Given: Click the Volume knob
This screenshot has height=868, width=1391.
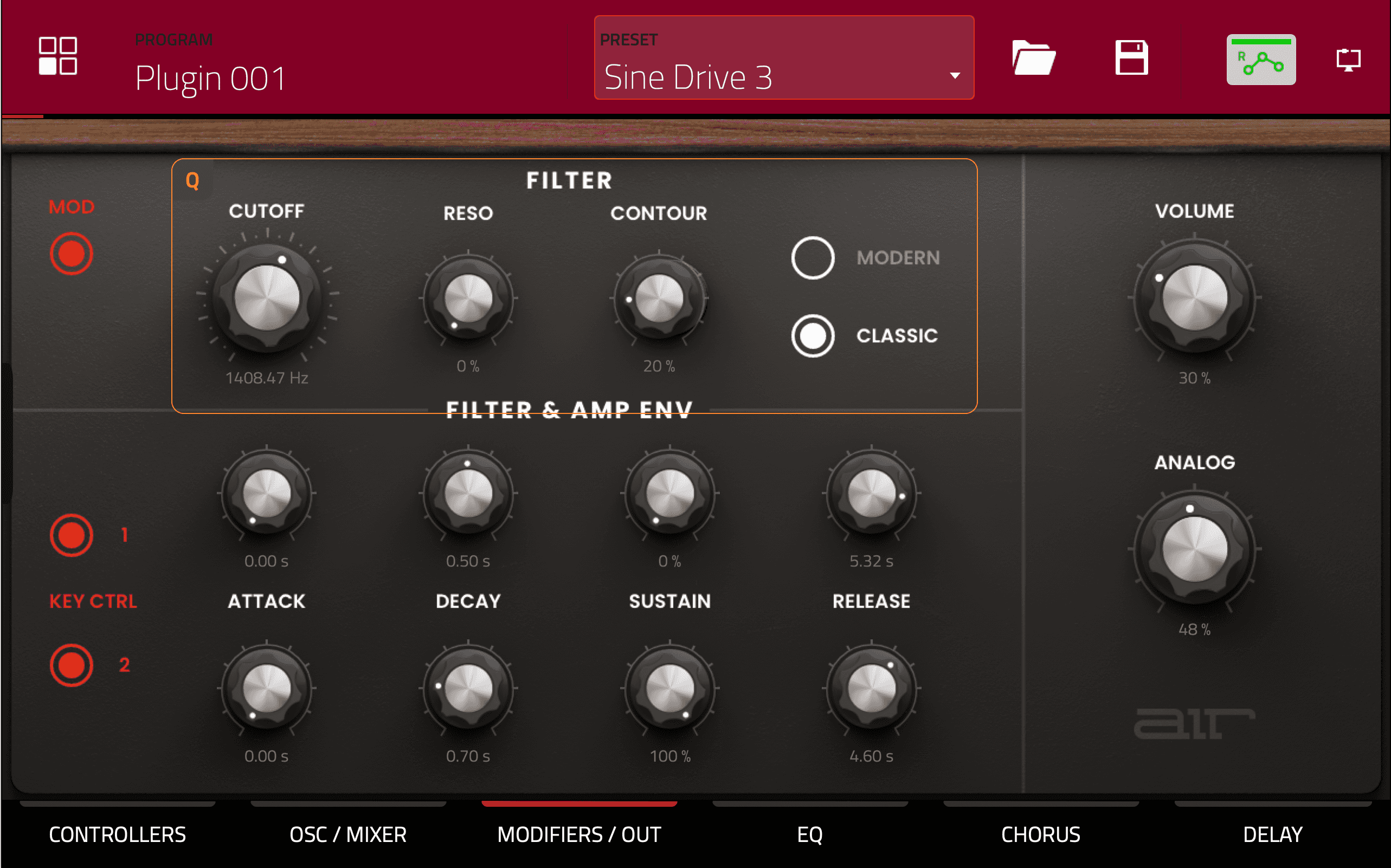Looking at the screenshot, I should 1195,299.
